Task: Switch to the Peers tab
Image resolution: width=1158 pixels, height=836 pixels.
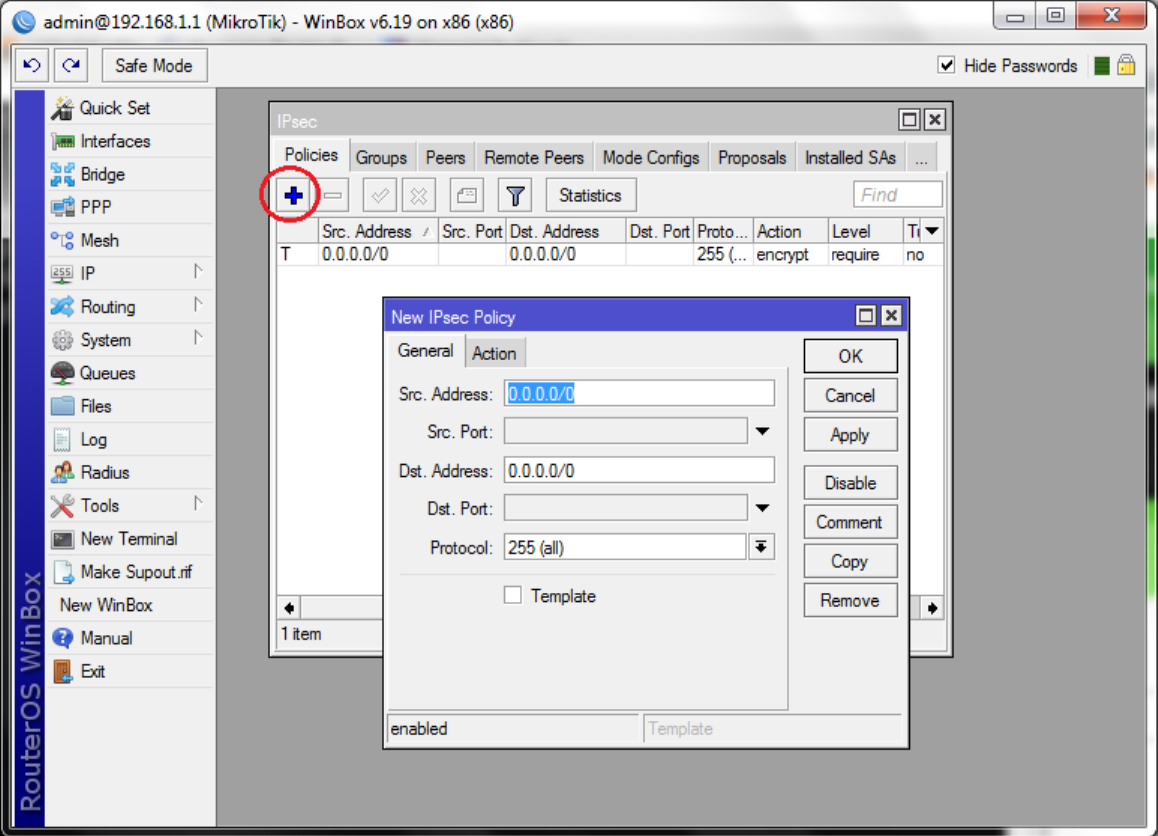Action: click(x=445, y=158)
